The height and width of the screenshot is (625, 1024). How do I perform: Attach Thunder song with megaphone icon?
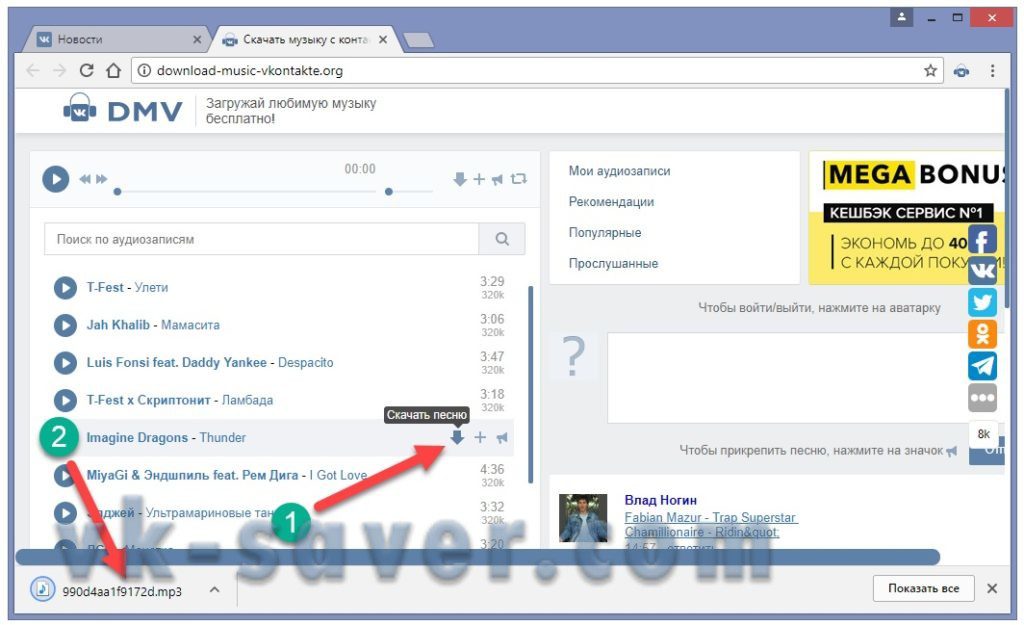502,438
